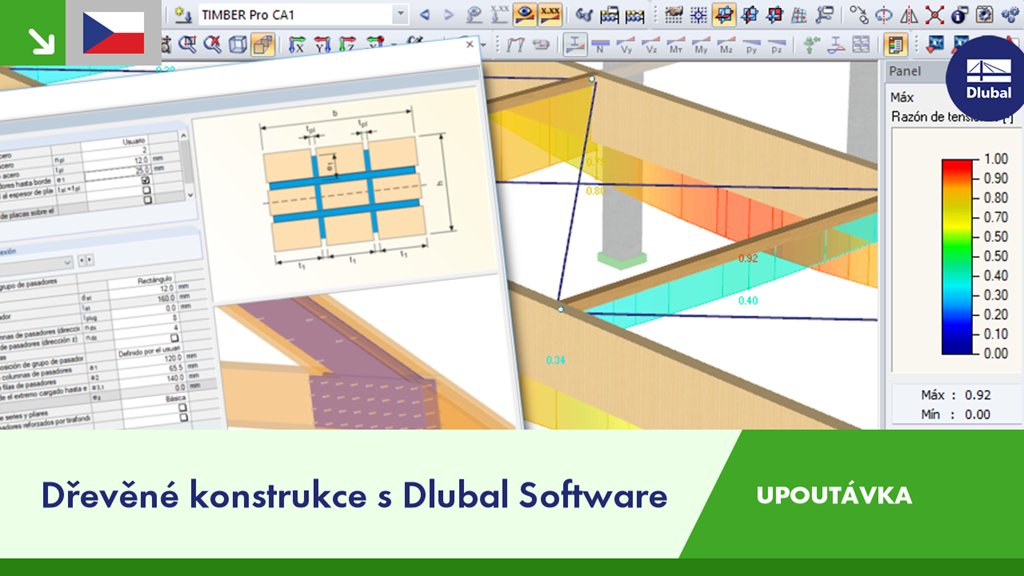Click the Mín : 0.00 value
The height and width of the screenshot is (576, 1024).
pyautogui.click(x=955, y=415)
